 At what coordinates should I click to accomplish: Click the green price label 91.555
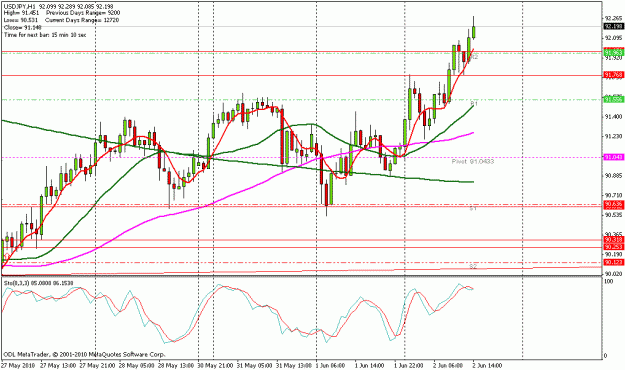[x=613, y=100]
